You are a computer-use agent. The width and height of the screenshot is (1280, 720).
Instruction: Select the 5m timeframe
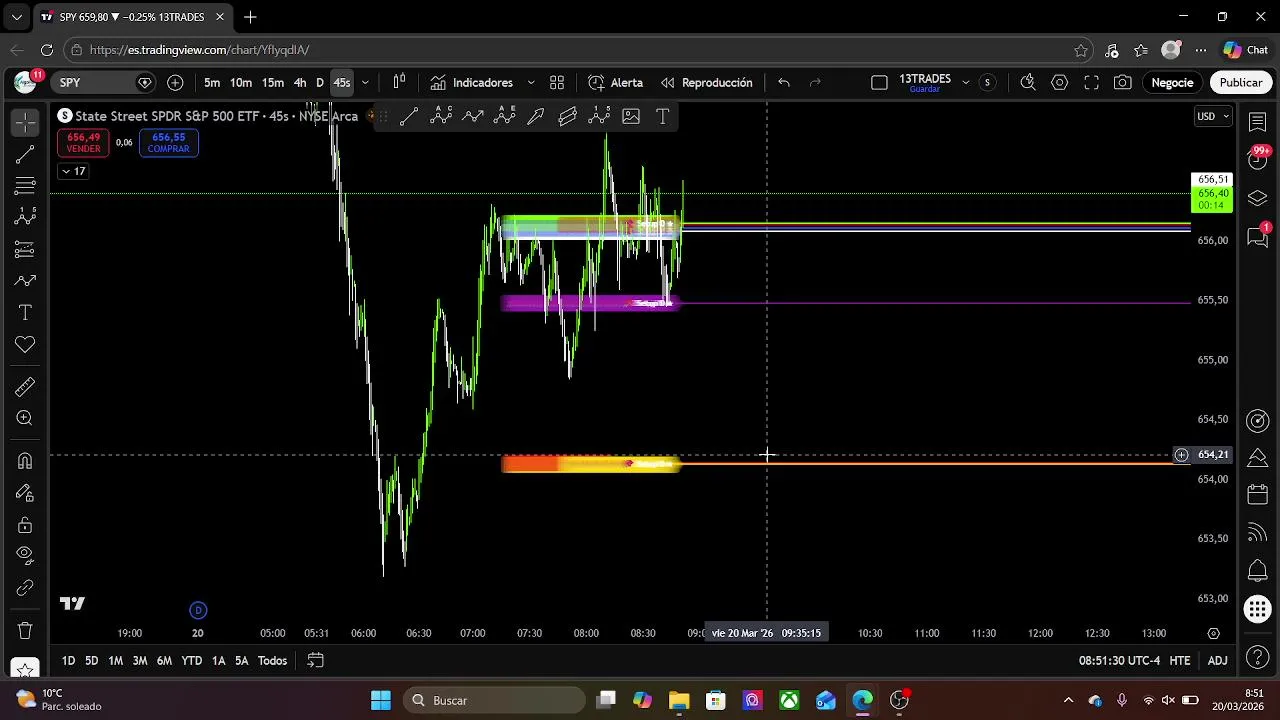(212, 82)
